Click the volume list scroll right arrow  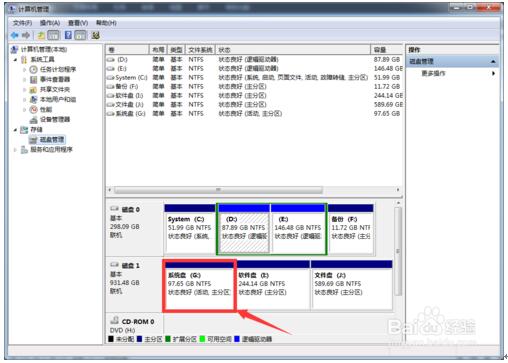398,190
